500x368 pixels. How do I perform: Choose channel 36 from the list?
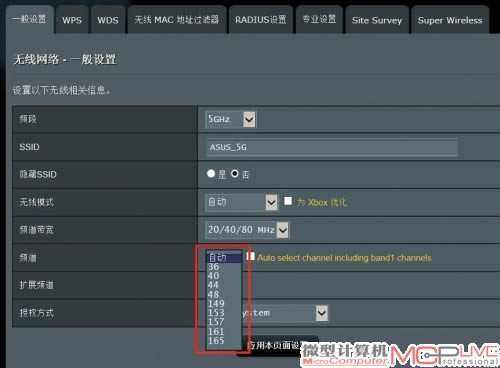click(x=224, y=267)
